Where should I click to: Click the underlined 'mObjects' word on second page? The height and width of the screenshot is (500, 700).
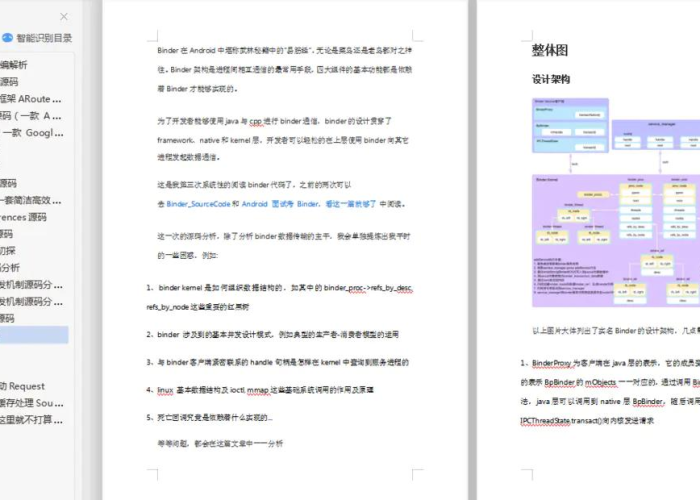(600, 383)
